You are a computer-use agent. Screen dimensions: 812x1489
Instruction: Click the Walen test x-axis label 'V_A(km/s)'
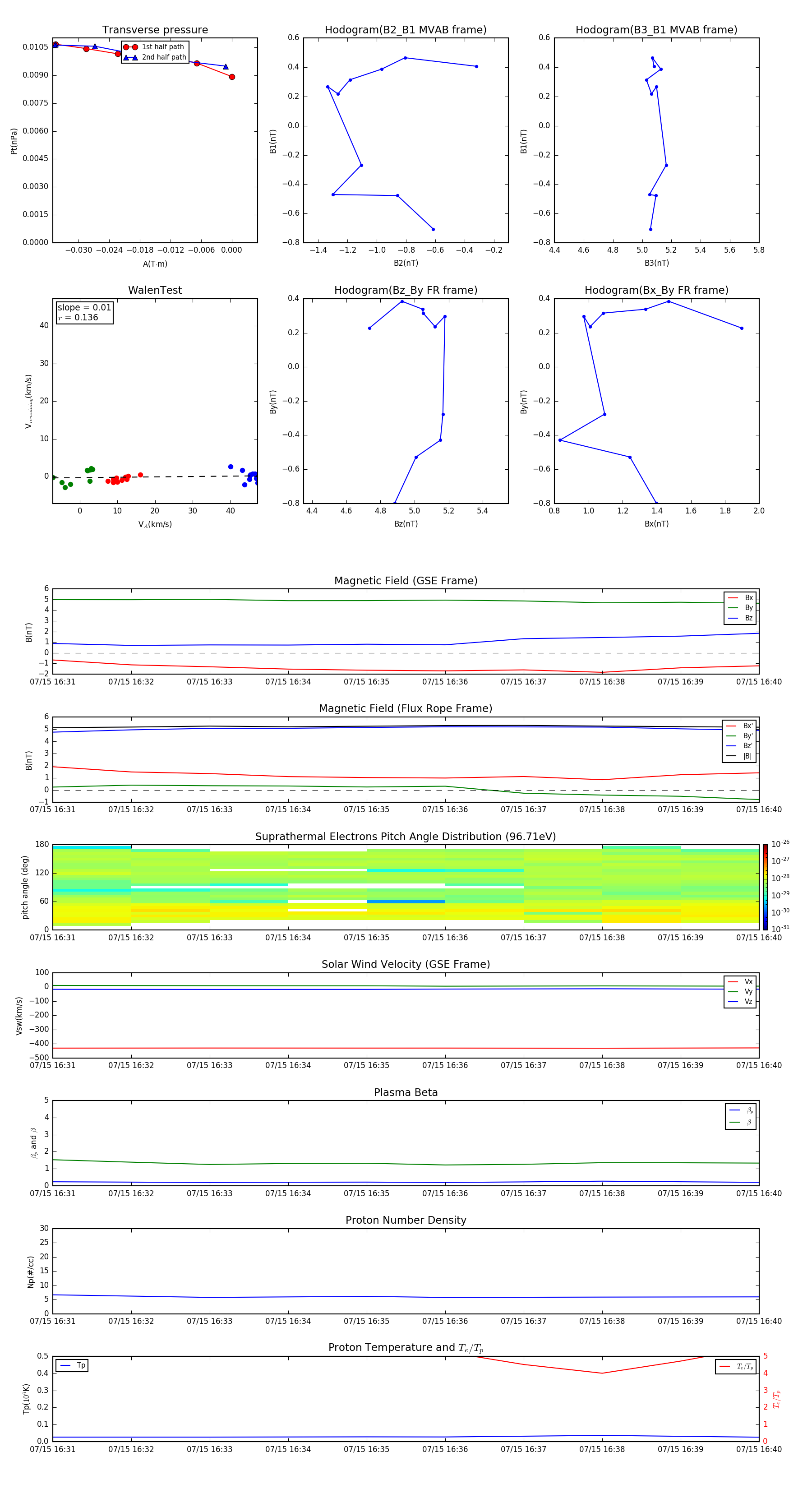coord(155,524)
